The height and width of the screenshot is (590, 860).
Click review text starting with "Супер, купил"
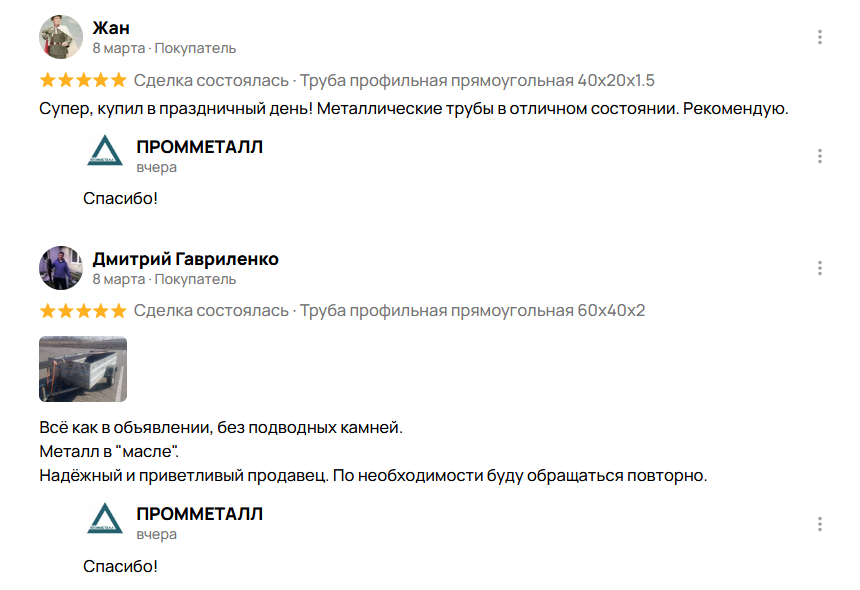tap(414, 109)
